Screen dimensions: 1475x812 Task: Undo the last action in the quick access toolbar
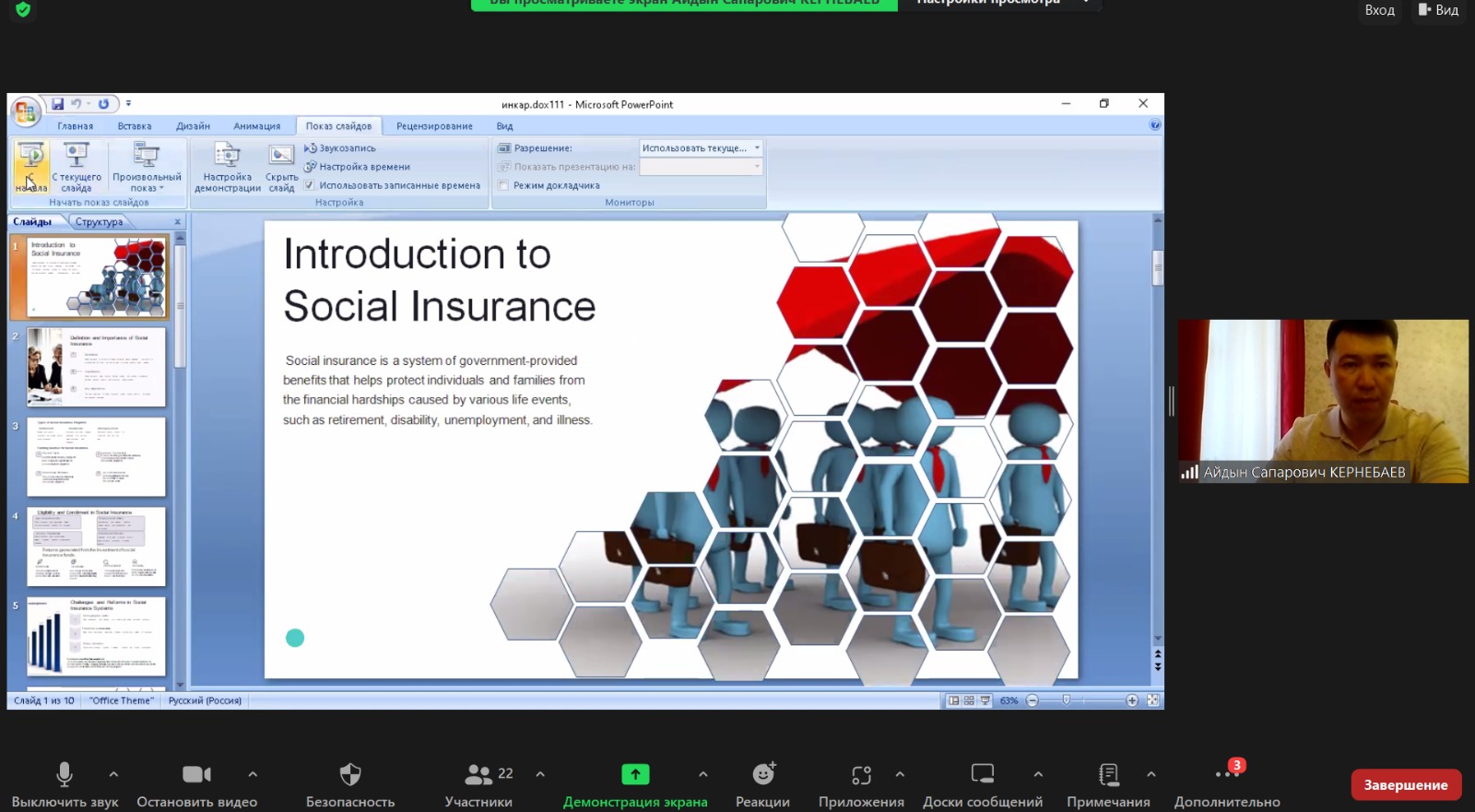pyautogui.click(x=77, y=104)
